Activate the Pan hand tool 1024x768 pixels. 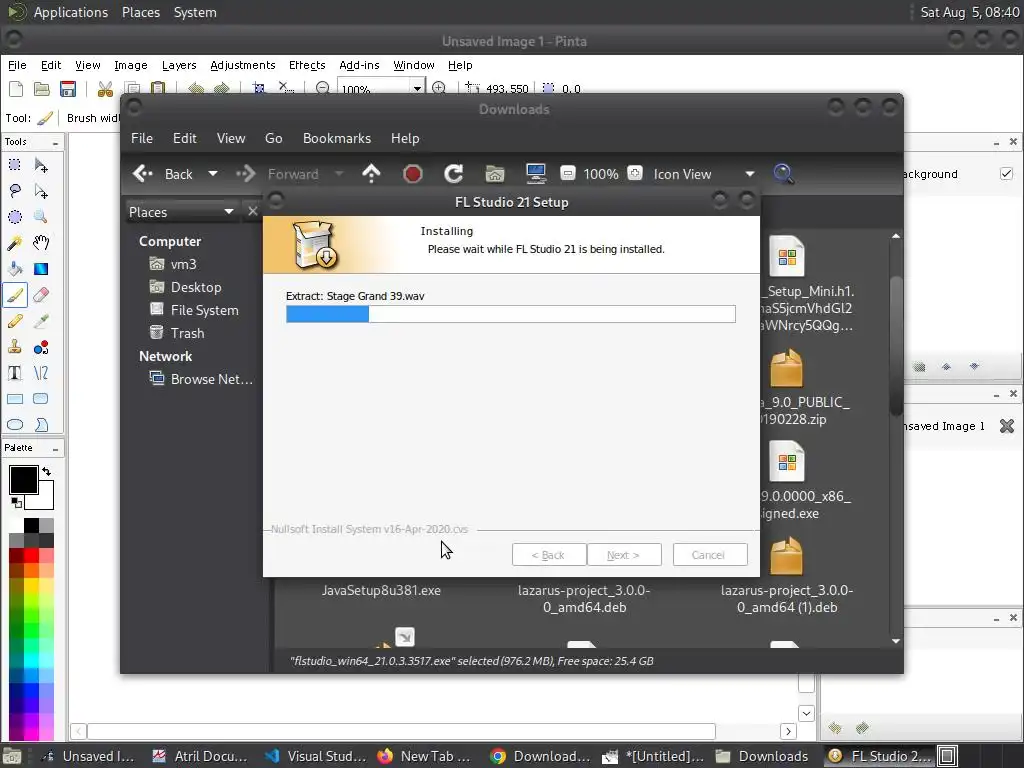tap(41, 243)
